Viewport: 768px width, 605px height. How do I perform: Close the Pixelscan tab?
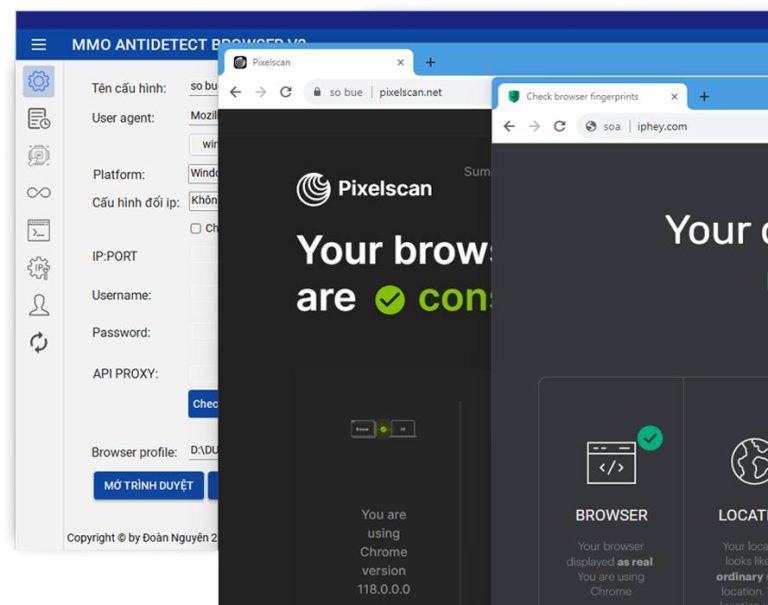click(400, 62)
